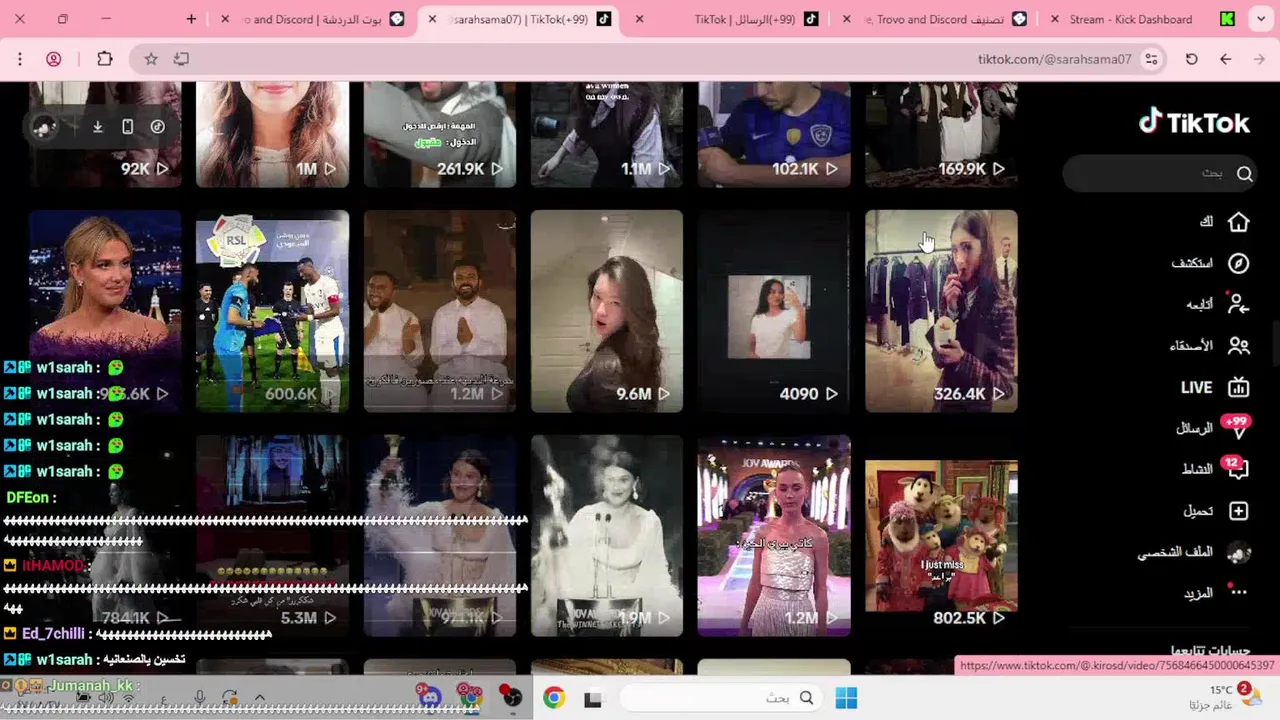Click the microphone icon in the taskbar overlay
Viewport: 1280px width, 720px height.
pos(200,698)
